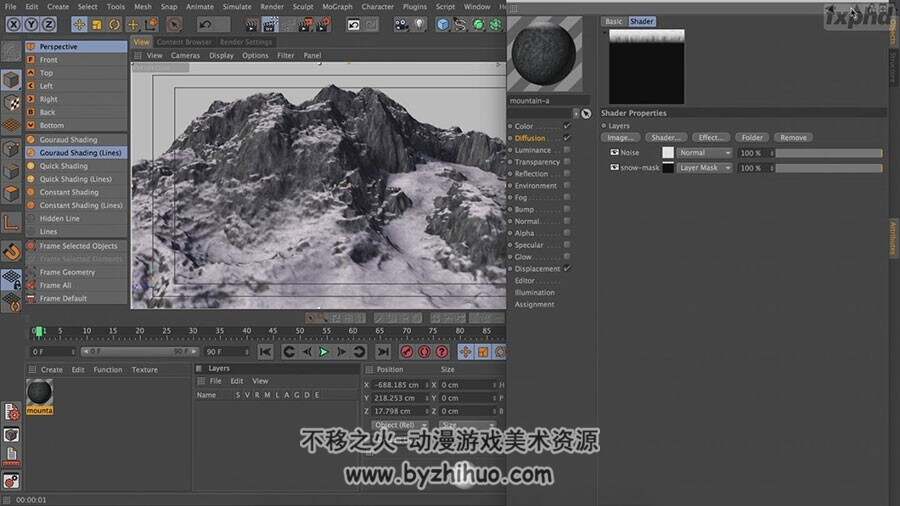Image resolution: width=900 pixels, height=506 pixels.
Task: Click the snow-mask 100 % stepper arrows
Action: (x=772, y=168)
